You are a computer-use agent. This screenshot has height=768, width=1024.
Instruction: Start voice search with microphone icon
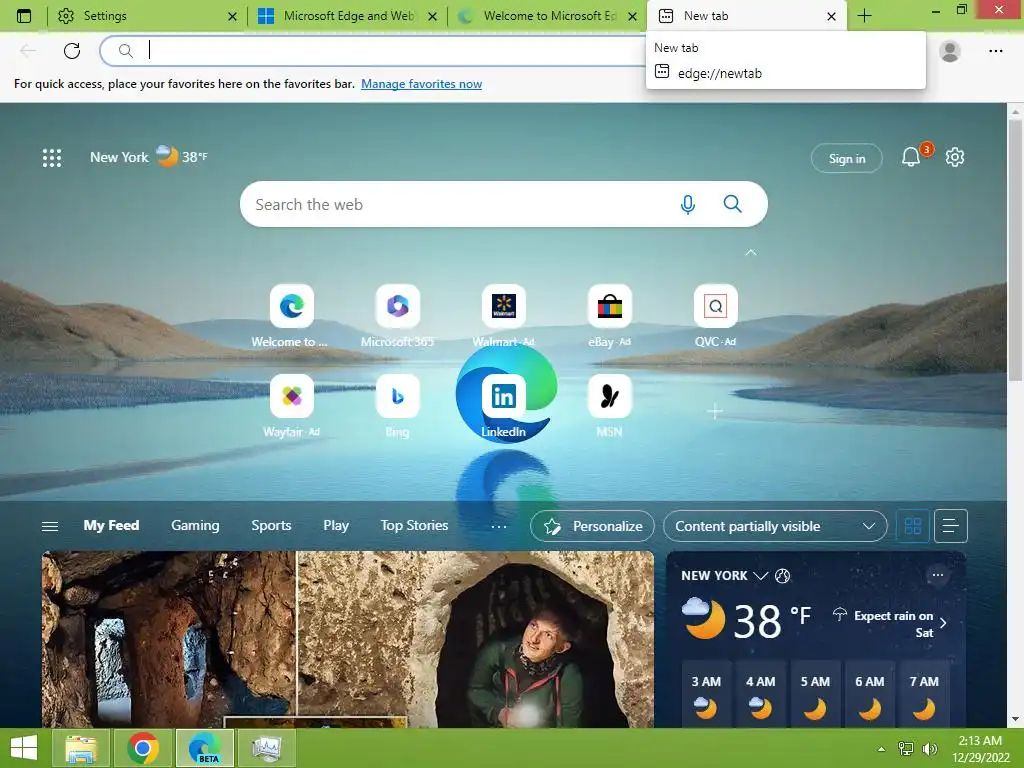[687, 204]
